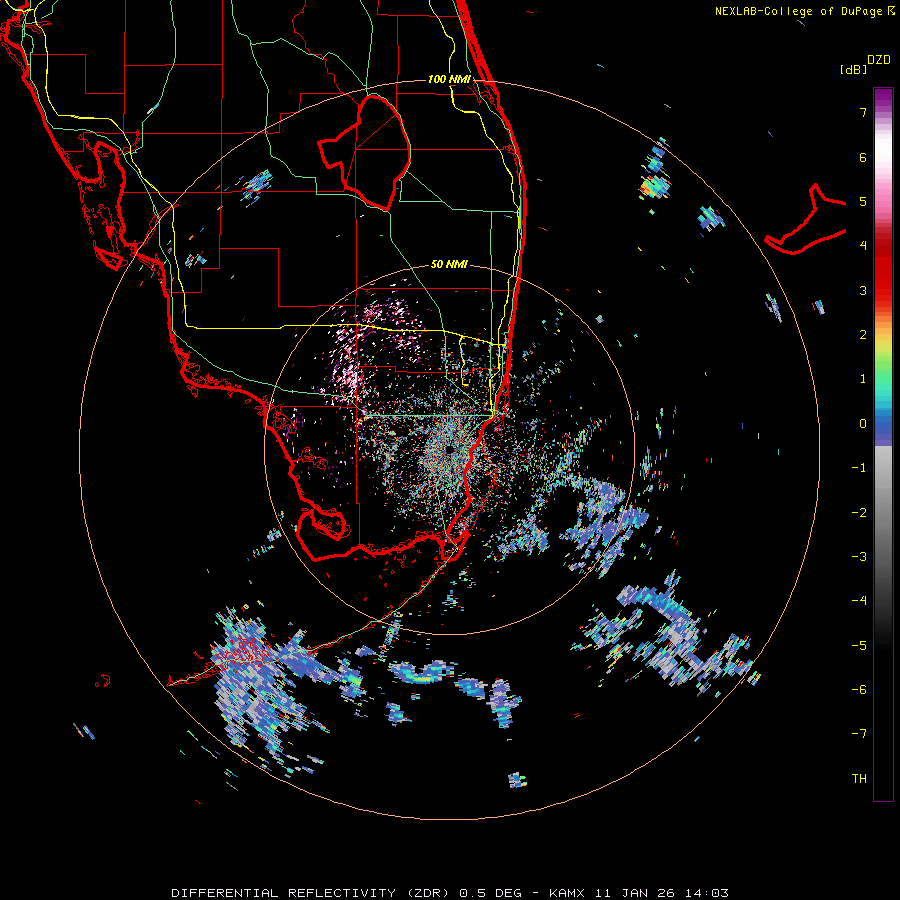Click the "0" value on color scale
The image size is (900, 900).
[x=863, y=424]
